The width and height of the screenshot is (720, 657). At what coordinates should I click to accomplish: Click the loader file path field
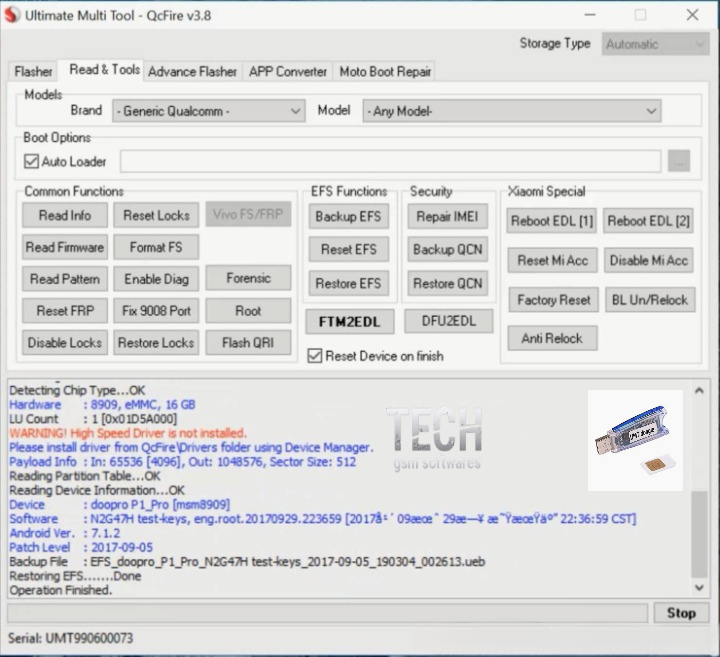click(x=390, y=161)
